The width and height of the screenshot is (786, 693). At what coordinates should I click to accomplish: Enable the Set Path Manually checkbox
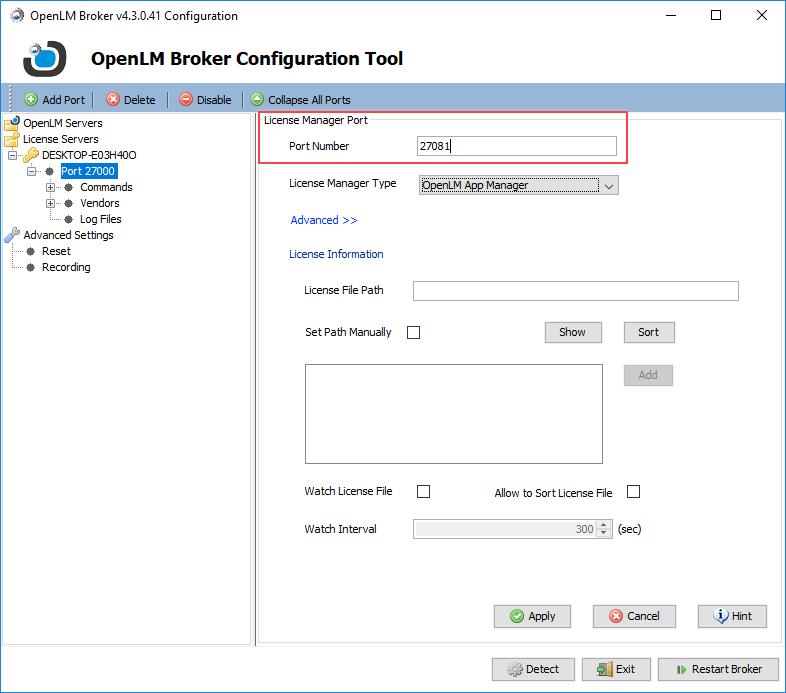[x=413, y=333]
